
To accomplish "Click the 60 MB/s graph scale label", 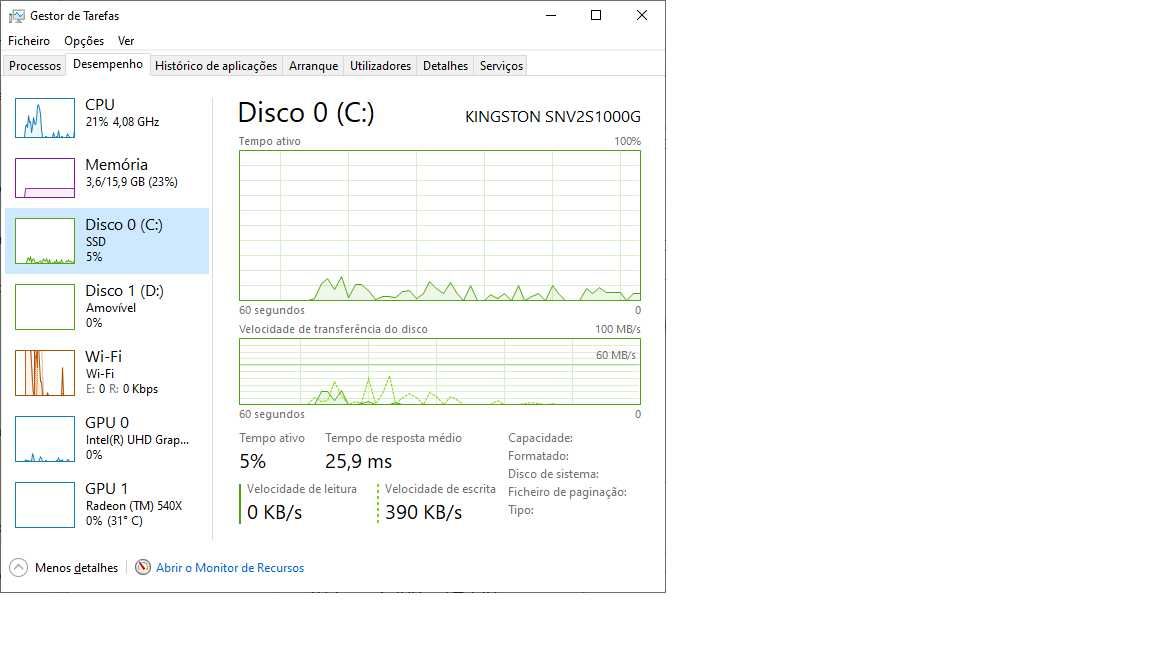I will point(616,355).
